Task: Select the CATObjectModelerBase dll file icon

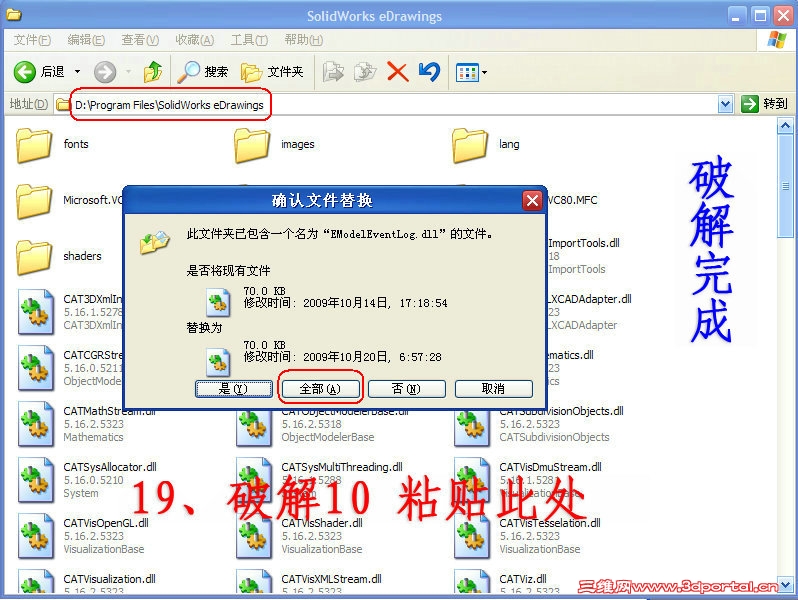Action: [253, 426]
